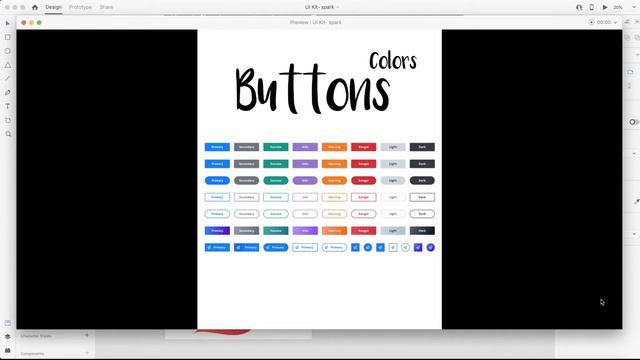Click the highlighted blue icon in the right panel

coord(631,72)
